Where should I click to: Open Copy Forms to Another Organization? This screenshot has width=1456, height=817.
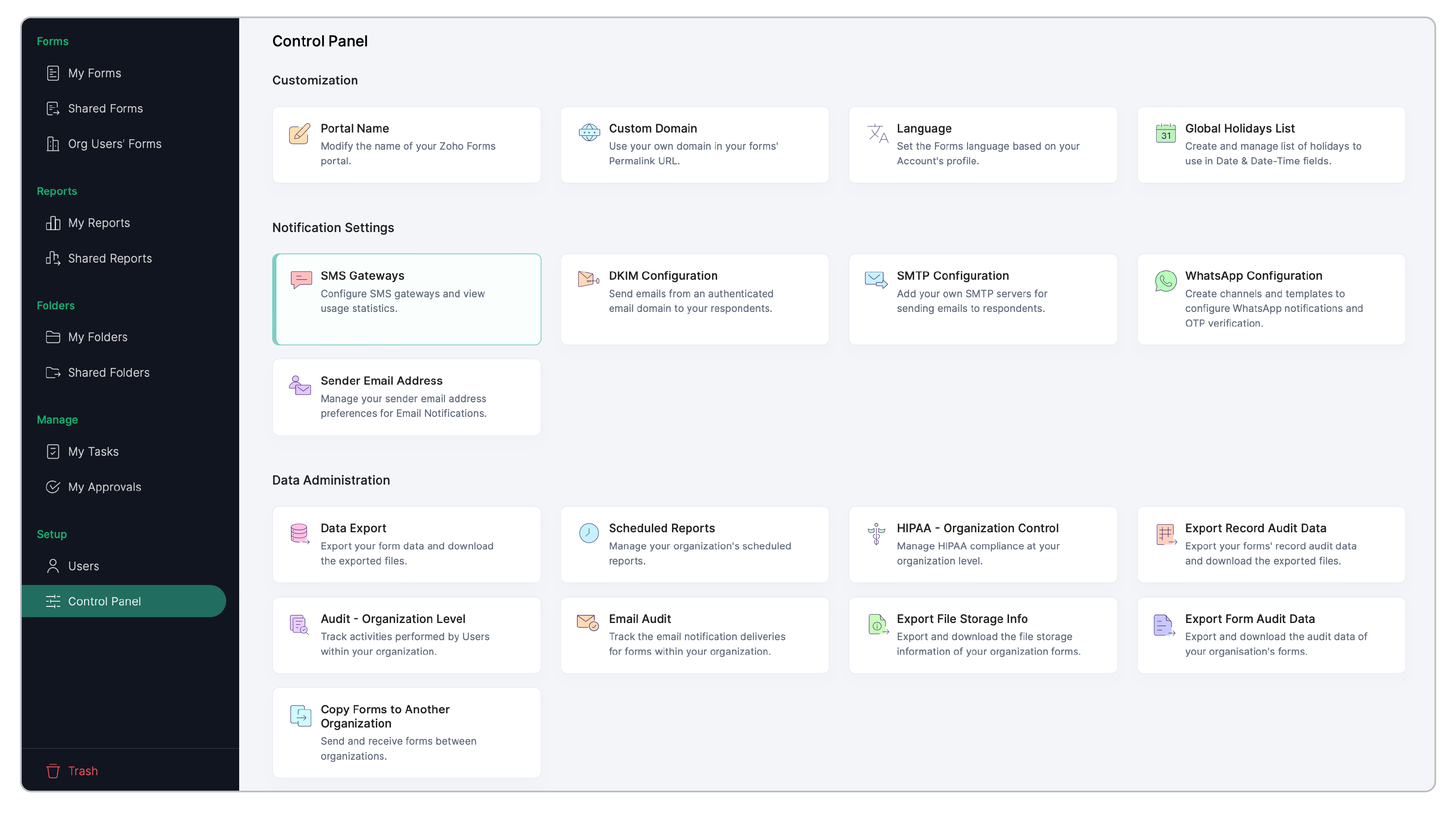pos(406,732)
